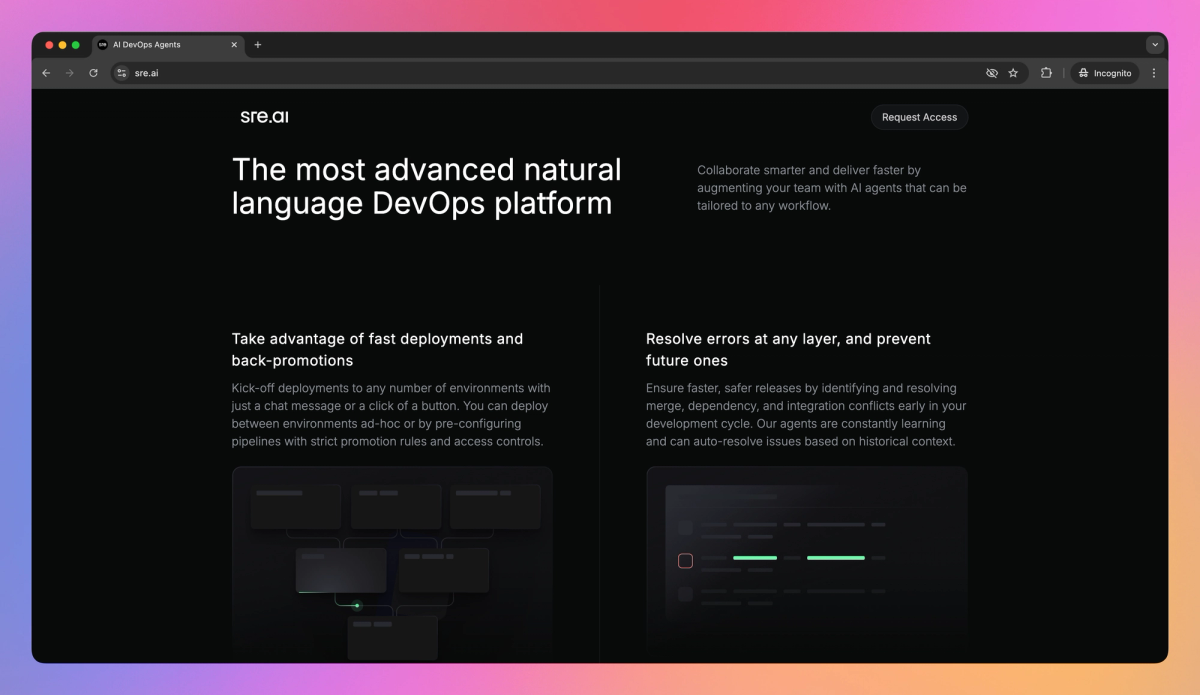1200x695 pixels.
Task: Click the 'Kick-off deployments' description paragraph
Action: (x=391, y=415)
